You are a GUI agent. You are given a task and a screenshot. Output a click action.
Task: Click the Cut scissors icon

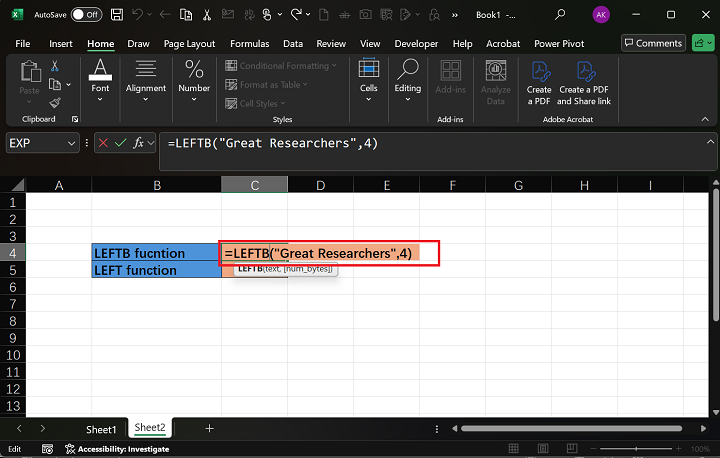[x=55, y=66]
